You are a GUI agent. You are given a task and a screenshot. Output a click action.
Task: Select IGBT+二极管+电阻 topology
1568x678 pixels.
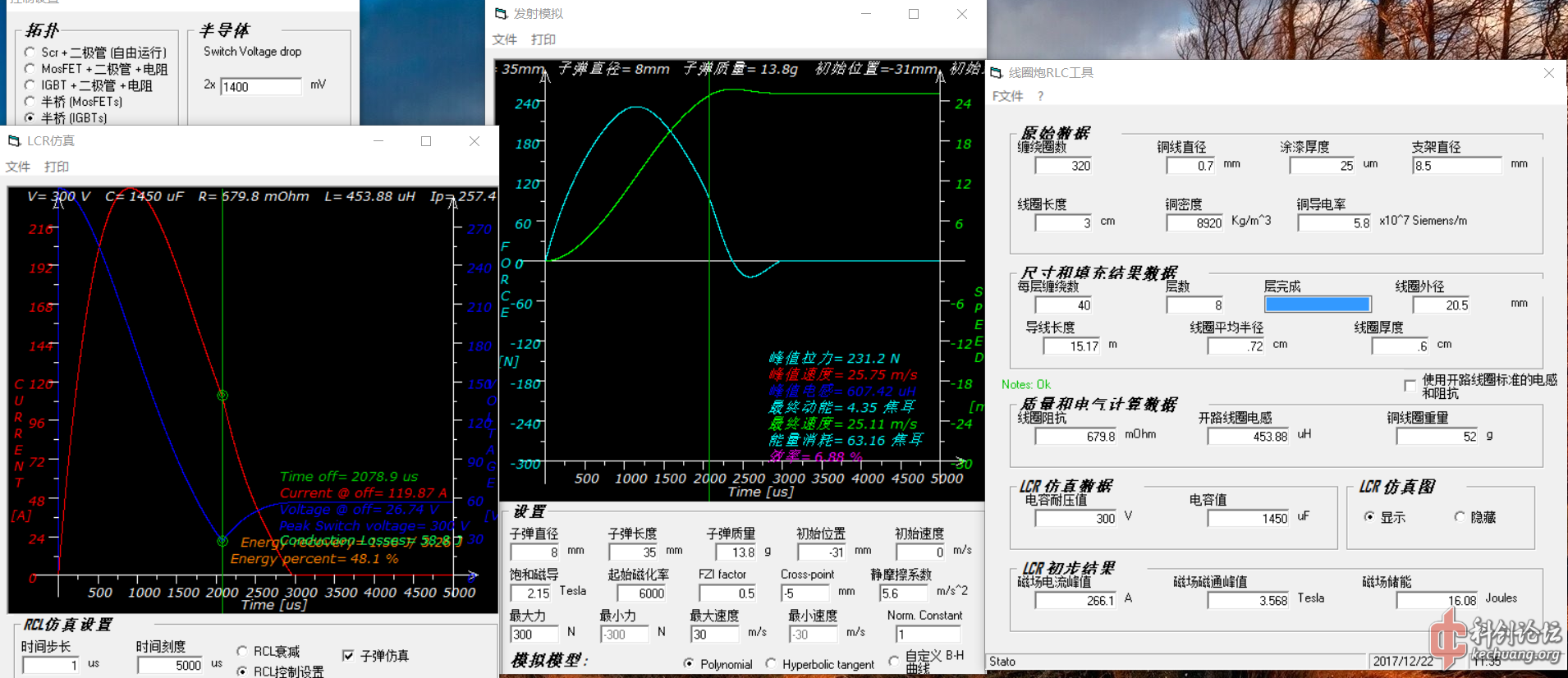pyautogui.click(x=30, y=85)
